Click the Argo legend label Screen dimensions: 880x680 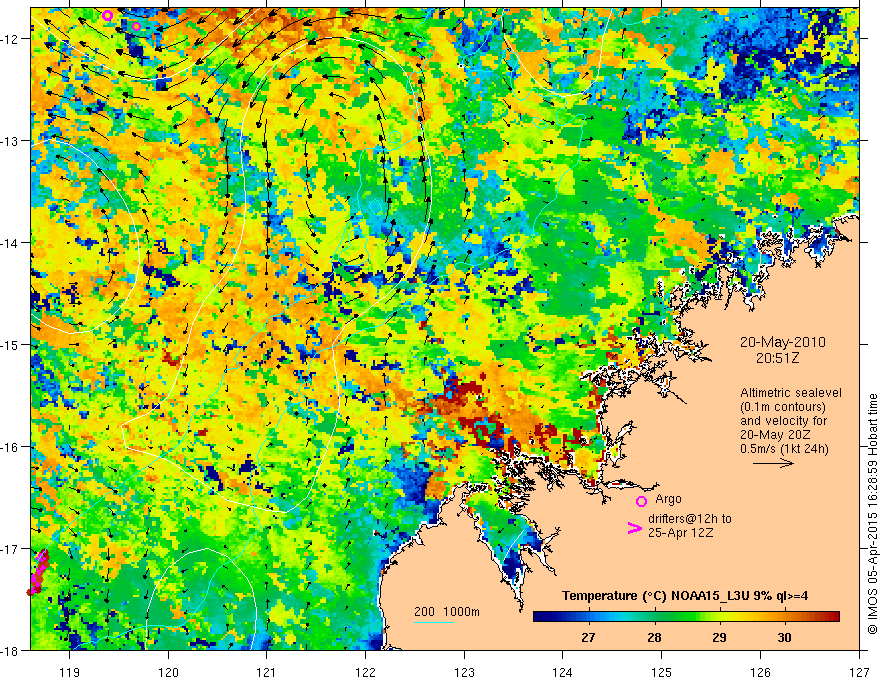(x=668, y=498)
